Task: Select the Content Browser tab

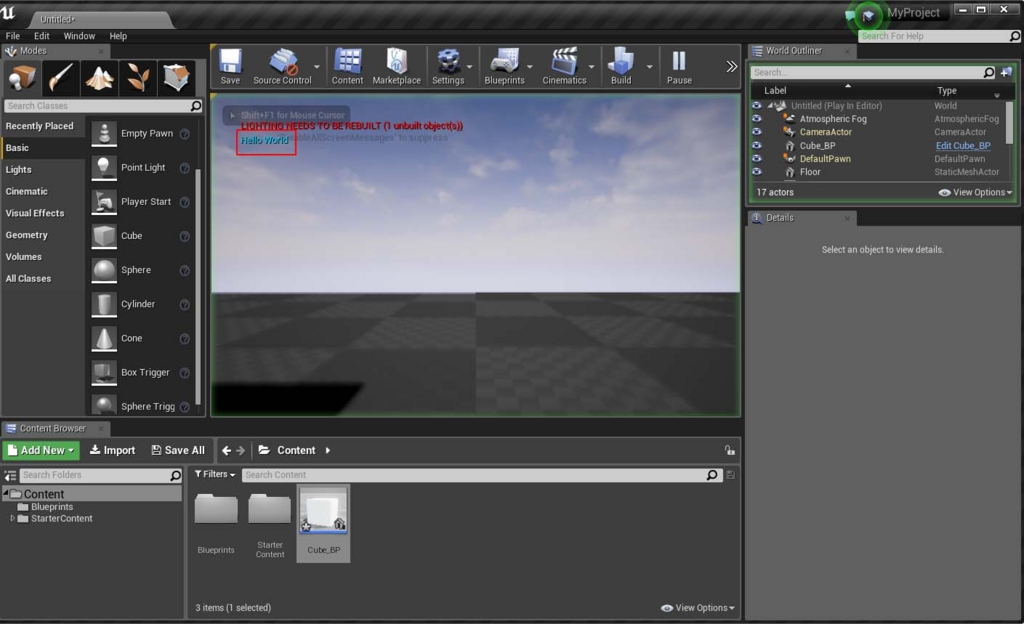Action: [56, 428]
